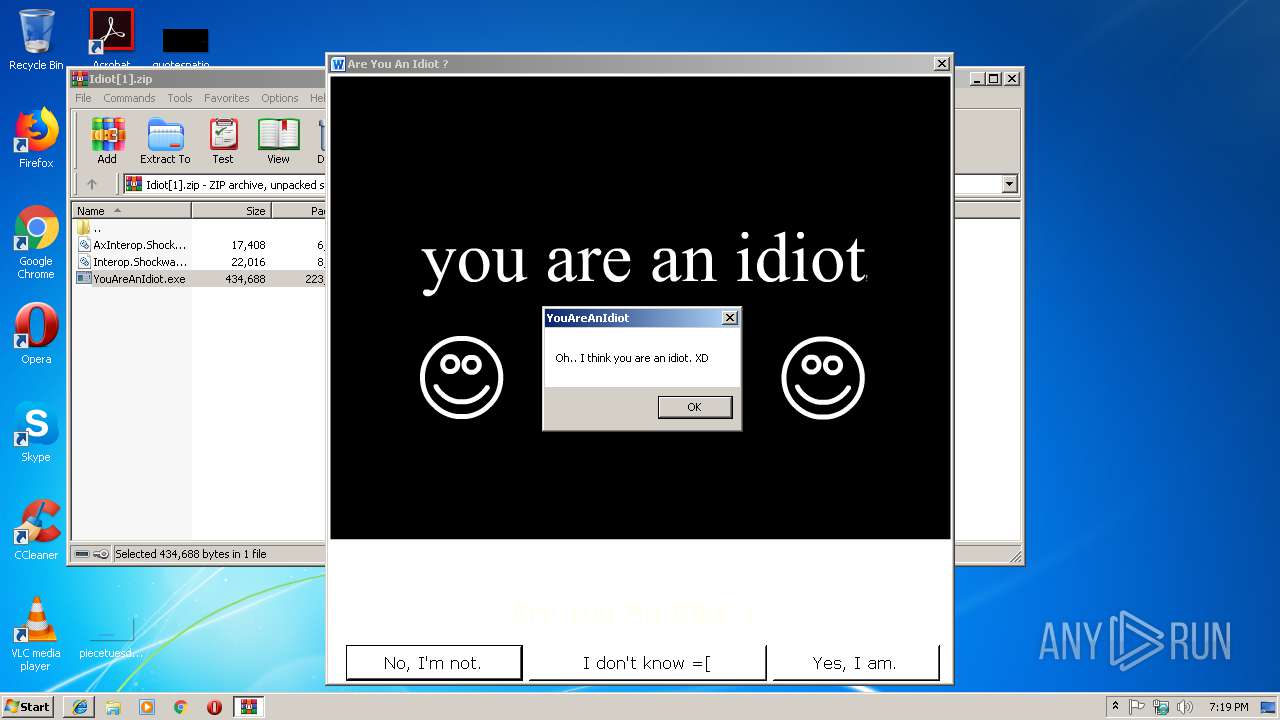Open the Action Center flag icon
The height and width of the screenshot is (720, 1280).
tap(1137, 707)
